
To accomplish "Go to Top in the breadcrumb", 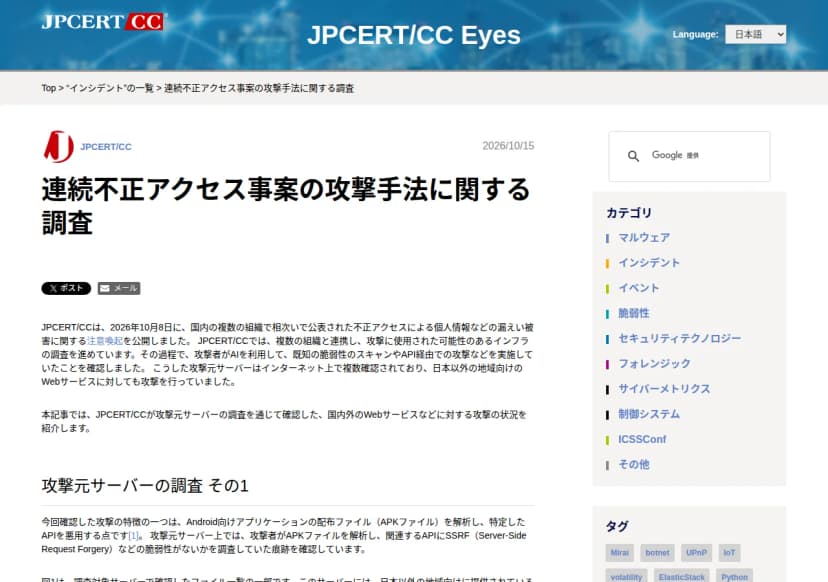I will pyautogui.click(x=49, y=88).
